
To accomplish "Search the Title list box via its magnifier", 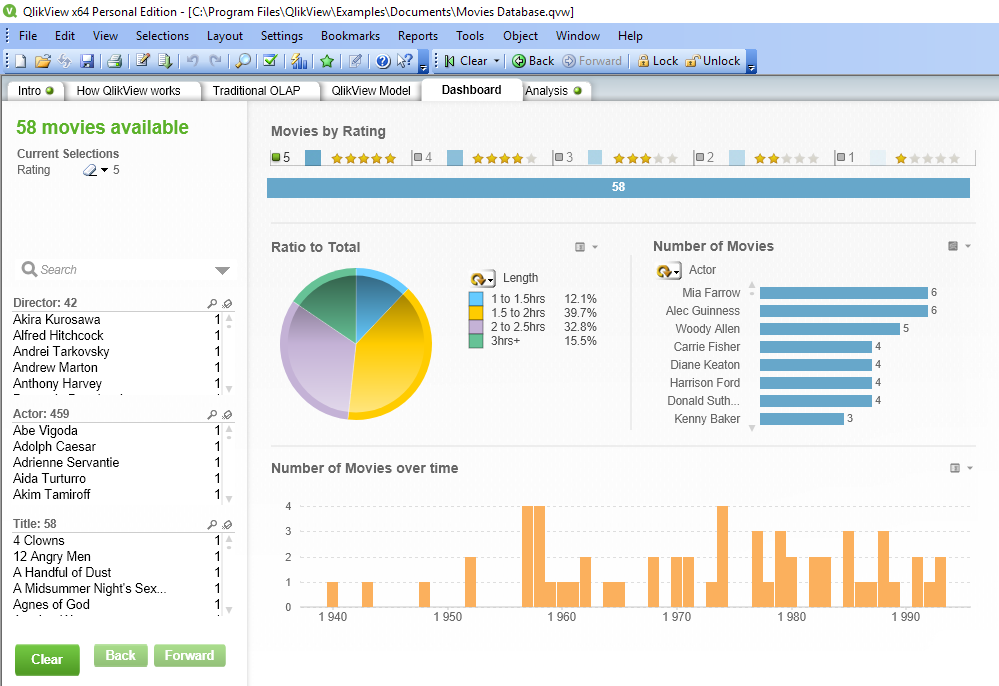I will (212, 525).
